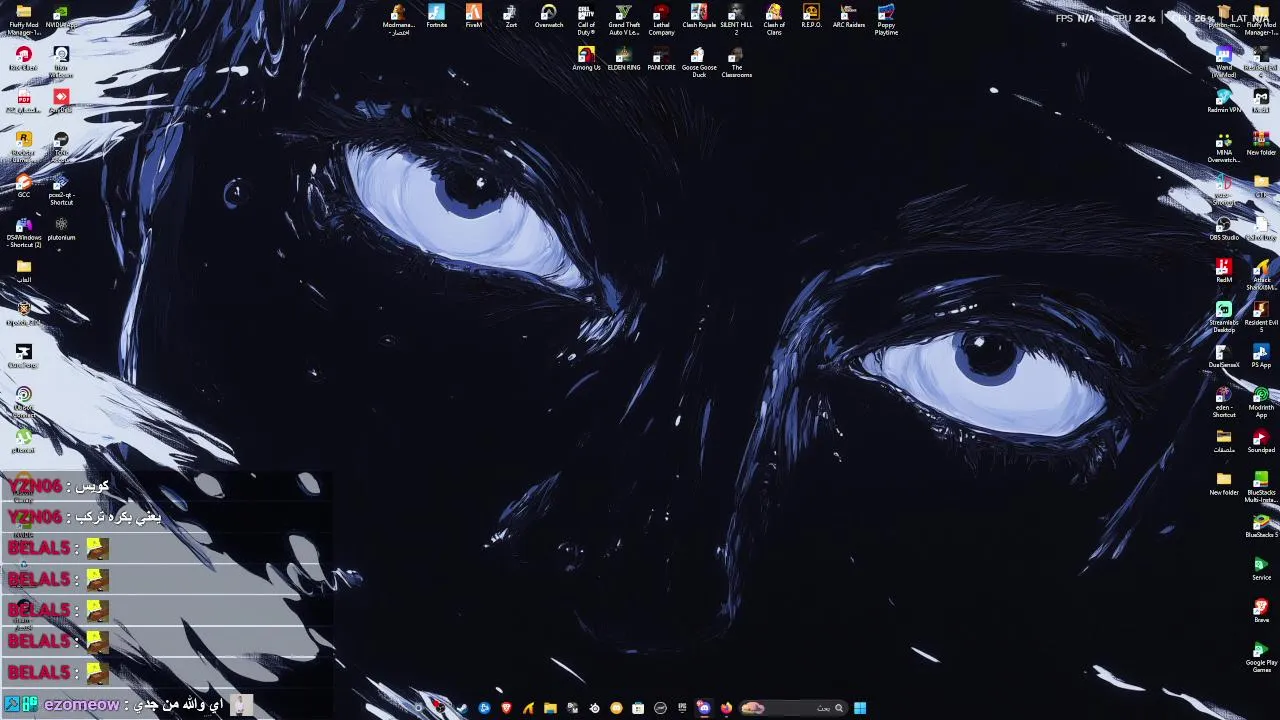Open the Brave desktop shortcut
This screenshot has width=1280, height=720.
[x=1261, y=611]
